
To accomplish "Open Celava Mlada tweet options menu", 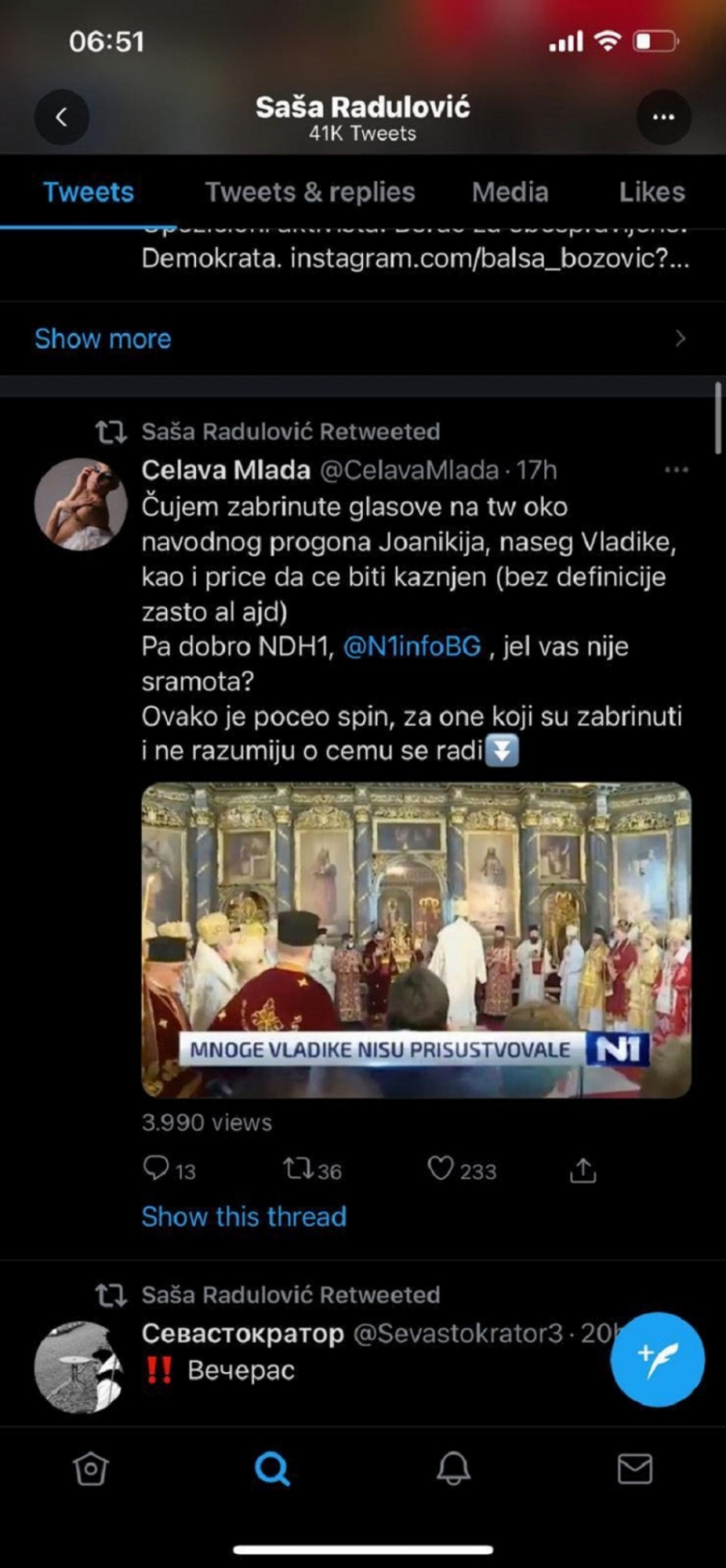I will click(x=676, y=470).
